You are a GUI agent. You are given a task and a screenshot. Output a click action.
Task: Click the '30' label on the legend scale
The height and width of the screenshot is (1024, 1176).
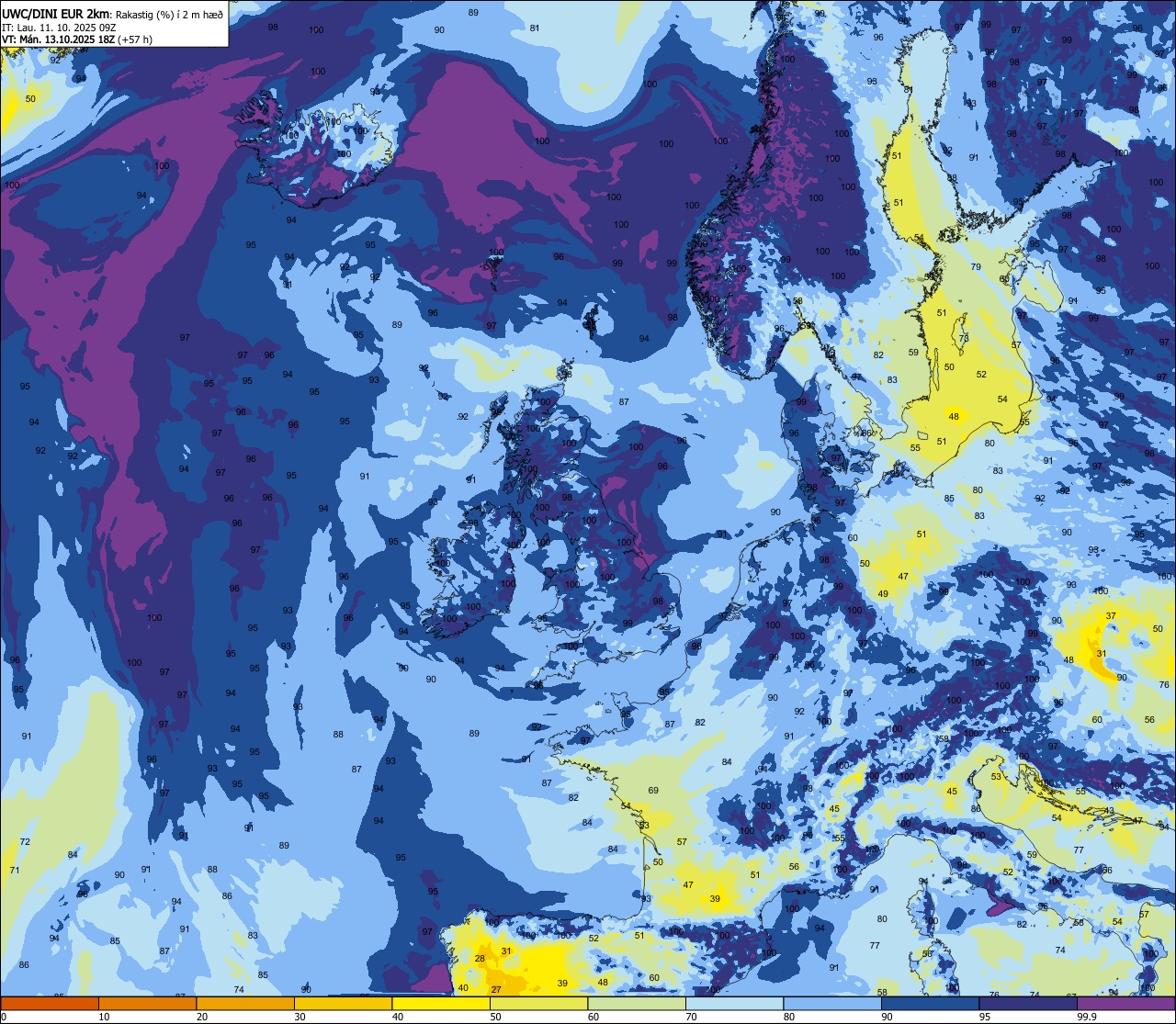(x=300, y=1017)
